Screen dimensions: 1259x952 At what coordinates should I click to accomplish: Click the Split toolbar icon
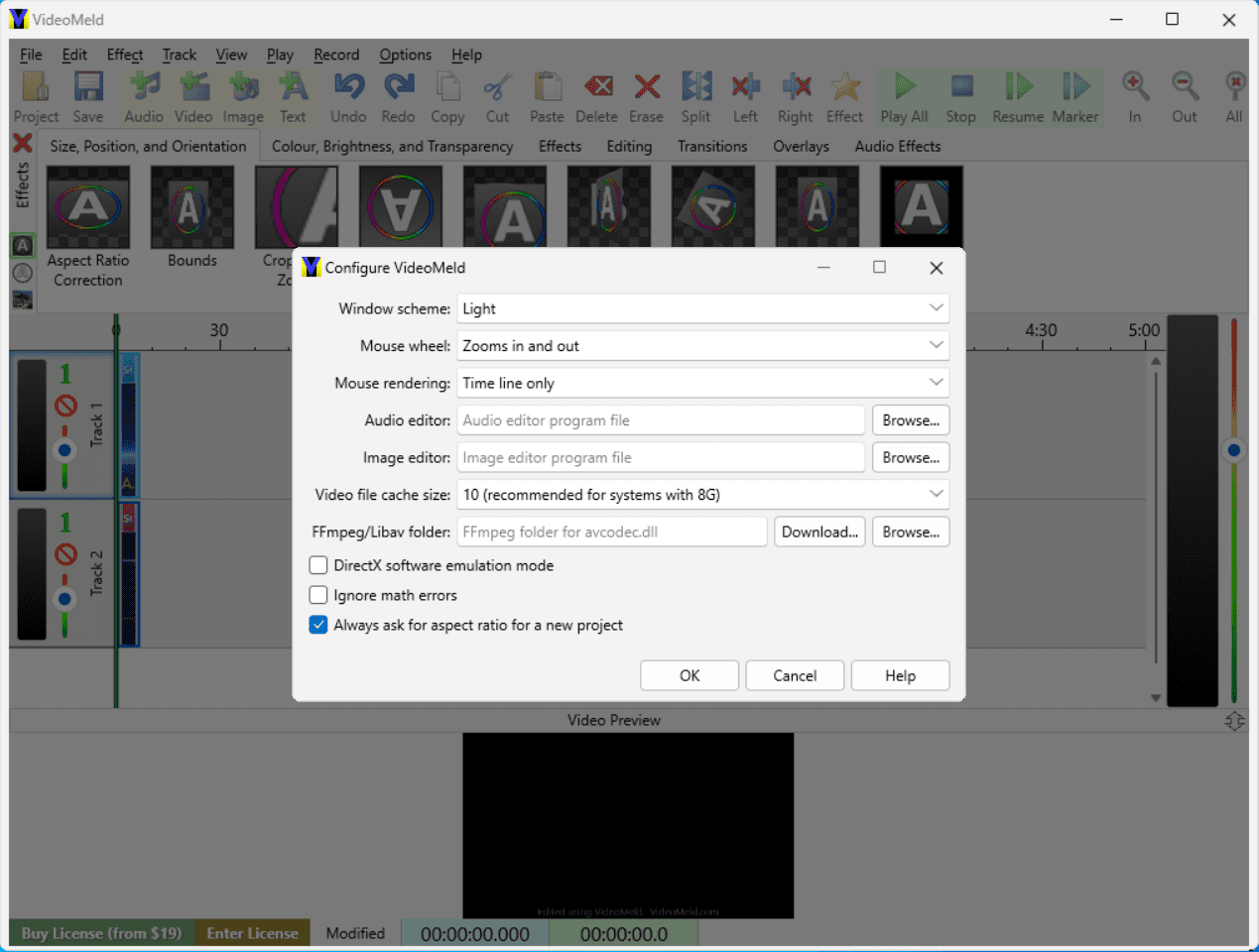(695, 97)
